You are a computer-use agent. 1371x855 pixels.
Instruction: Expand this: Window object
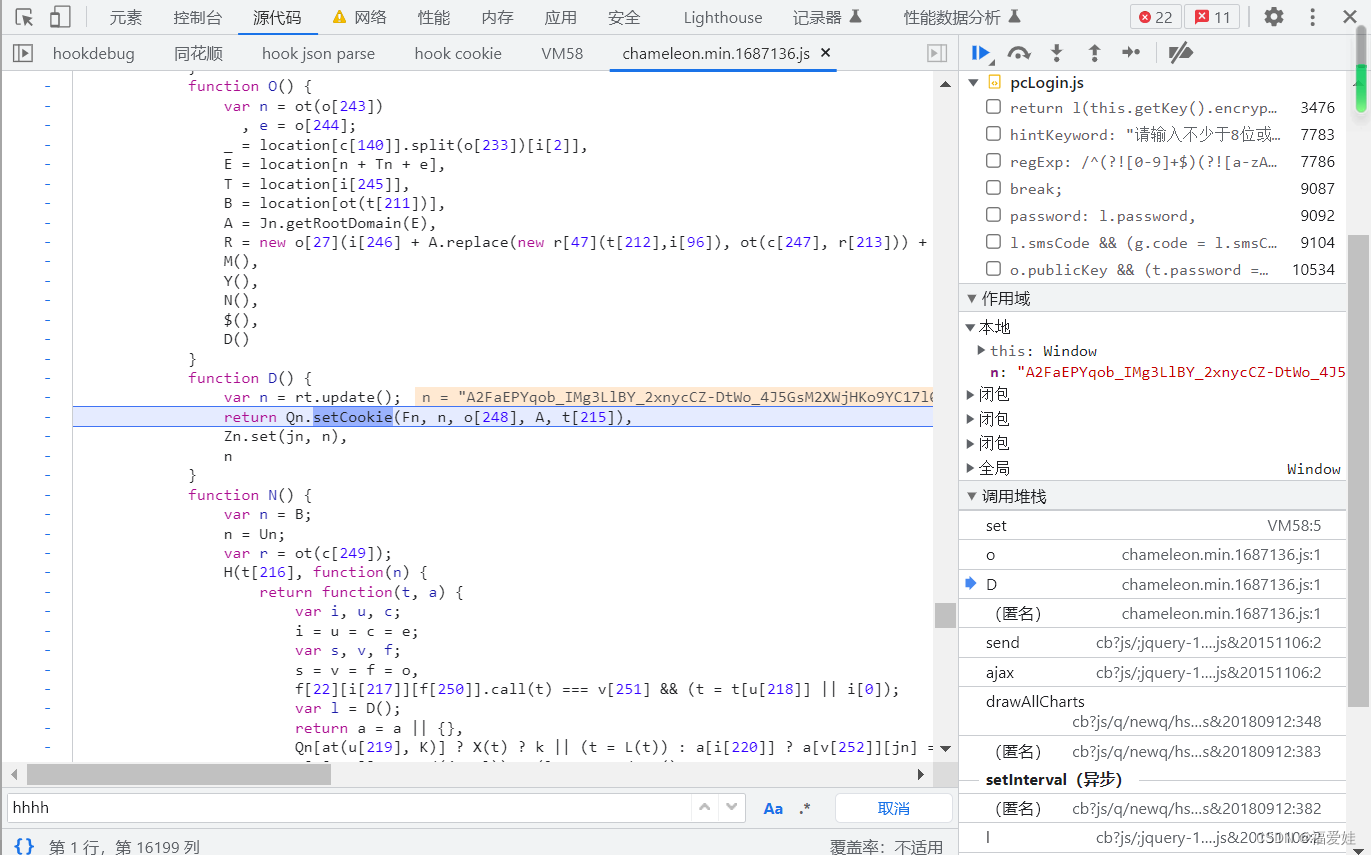981,350
